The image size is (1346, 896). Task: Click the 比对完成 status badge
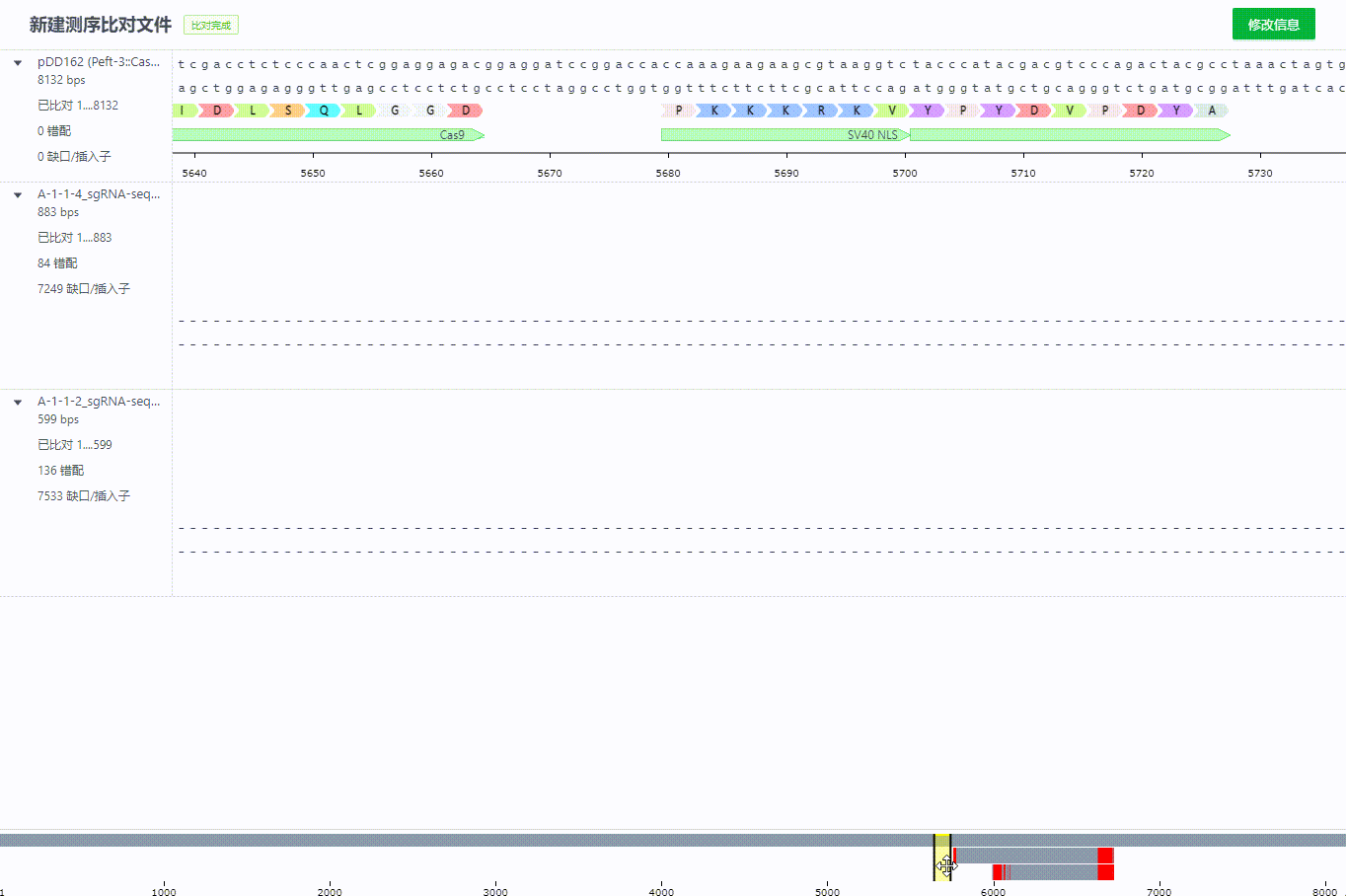pos(211,26)
